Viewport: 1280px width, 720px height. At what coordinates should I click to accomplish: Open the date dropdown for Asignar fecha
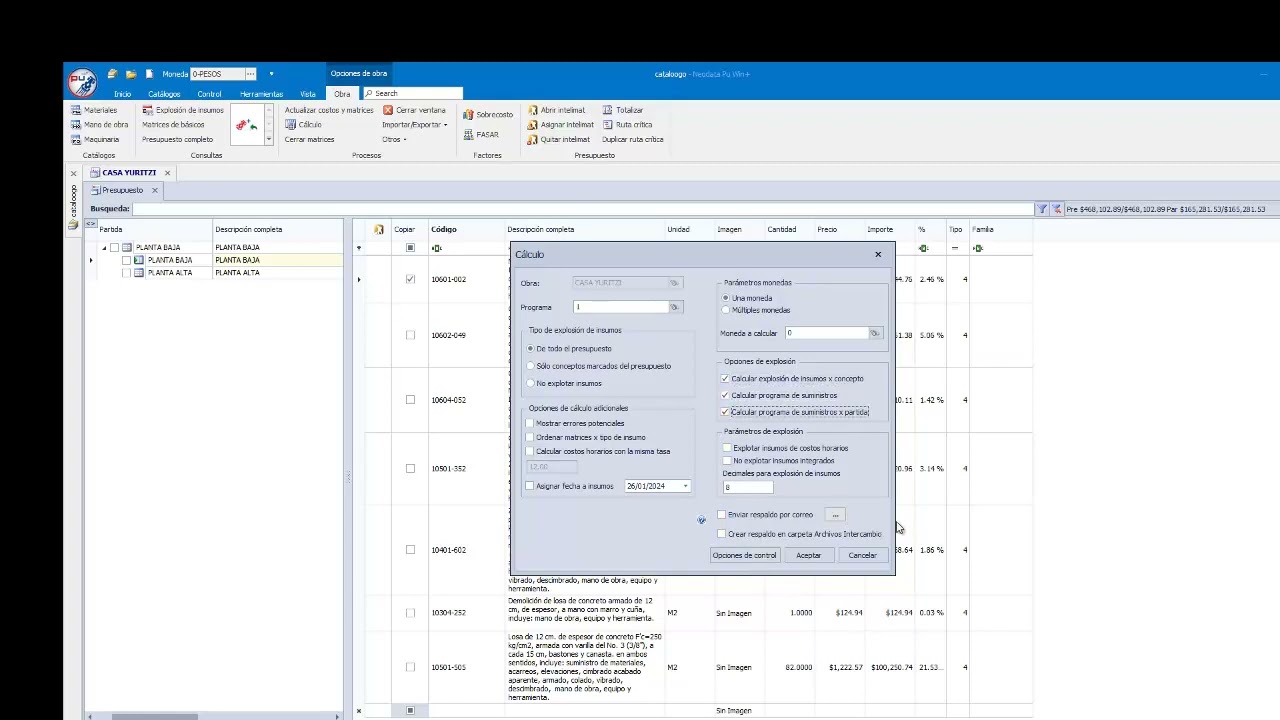[x=685, y=487]
